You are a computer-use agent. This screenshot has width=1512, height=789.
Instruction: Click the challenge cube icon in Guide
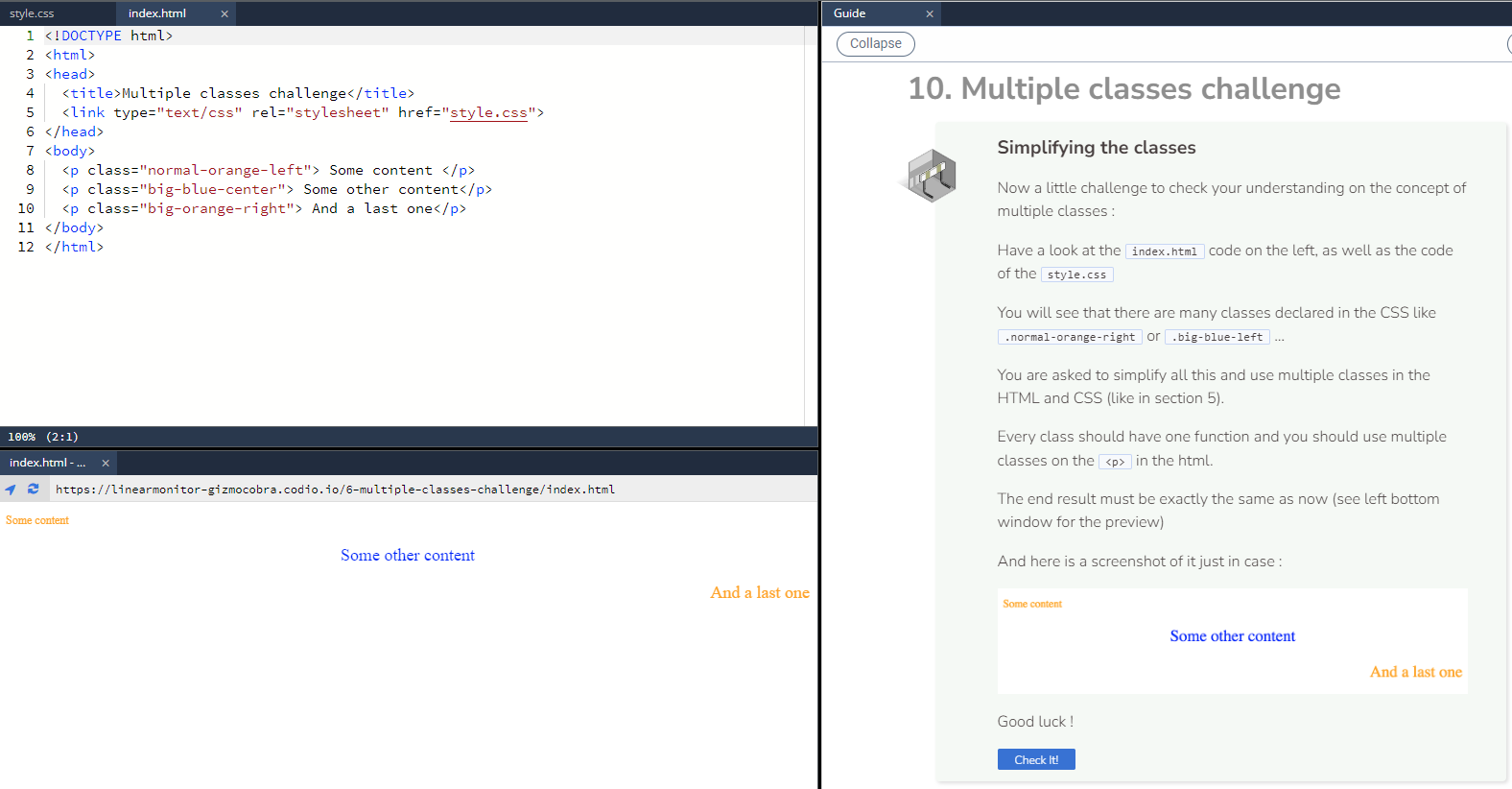point(932,176)
